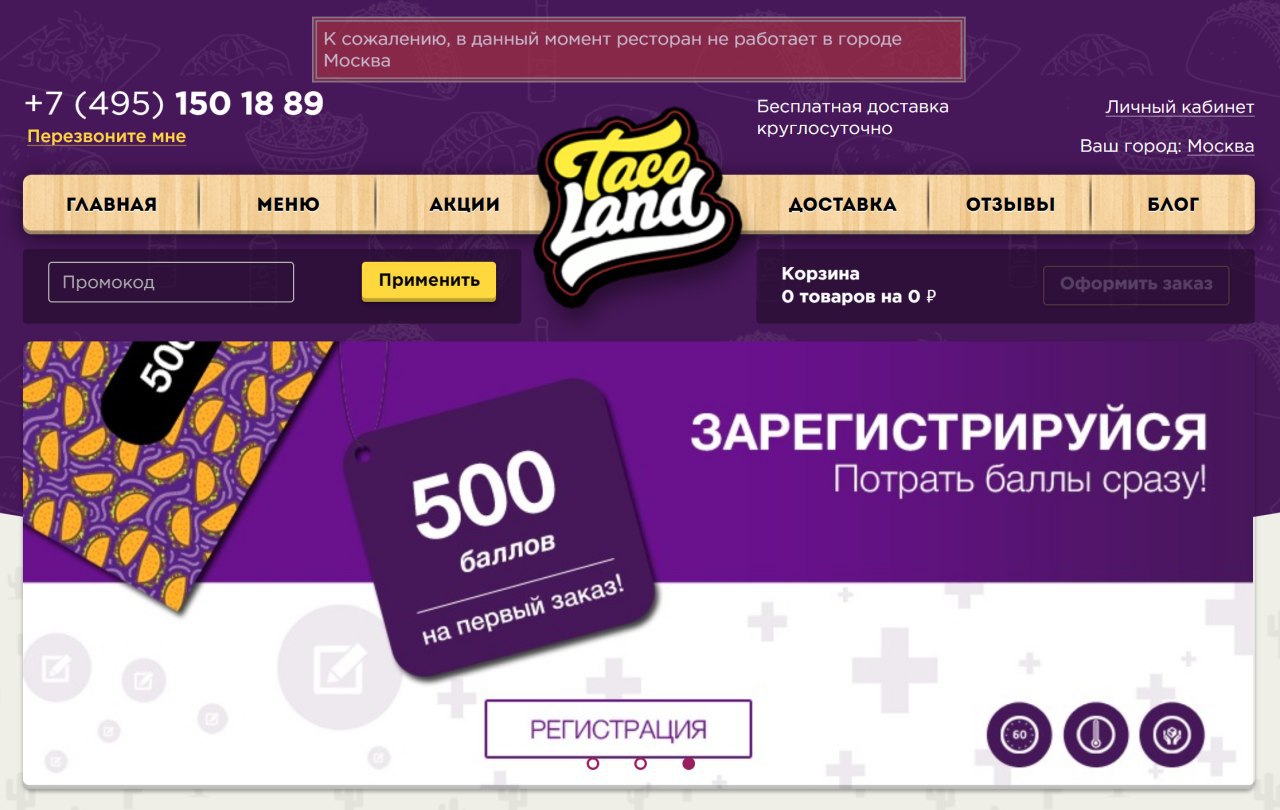This screenshot has height=810, width=1280.
Task: Click the Перезвоните мне link
Action: click(x=106, y=136)
